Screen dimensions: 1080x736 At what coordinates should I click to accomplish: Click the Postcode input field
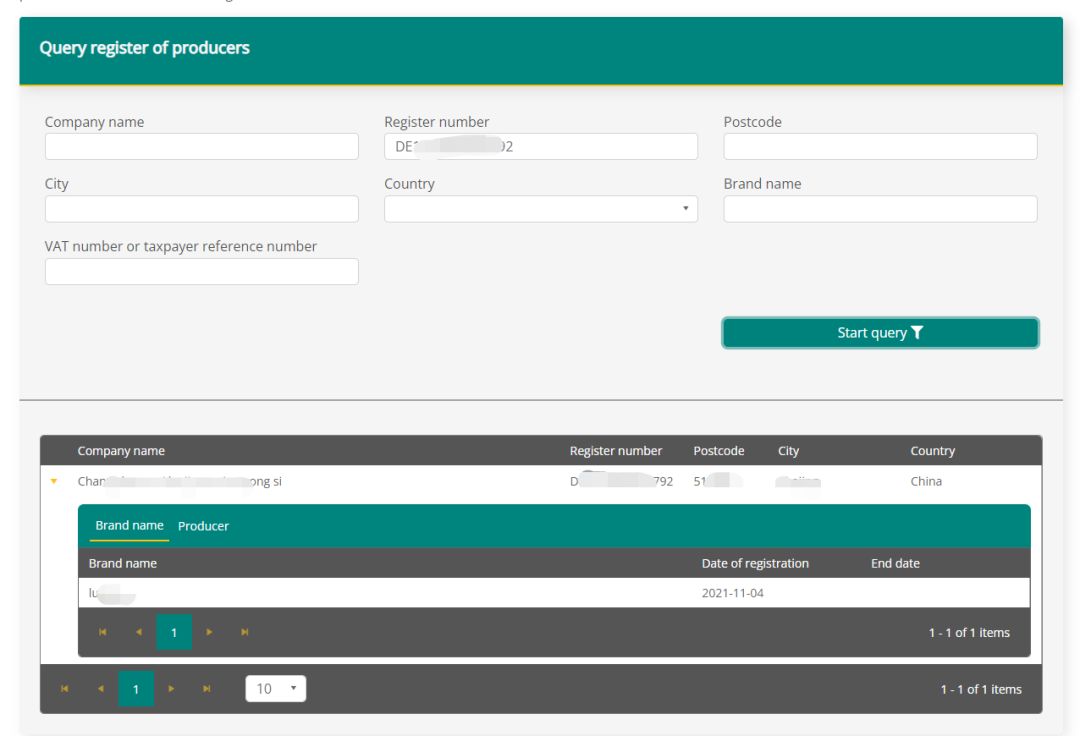880,147
